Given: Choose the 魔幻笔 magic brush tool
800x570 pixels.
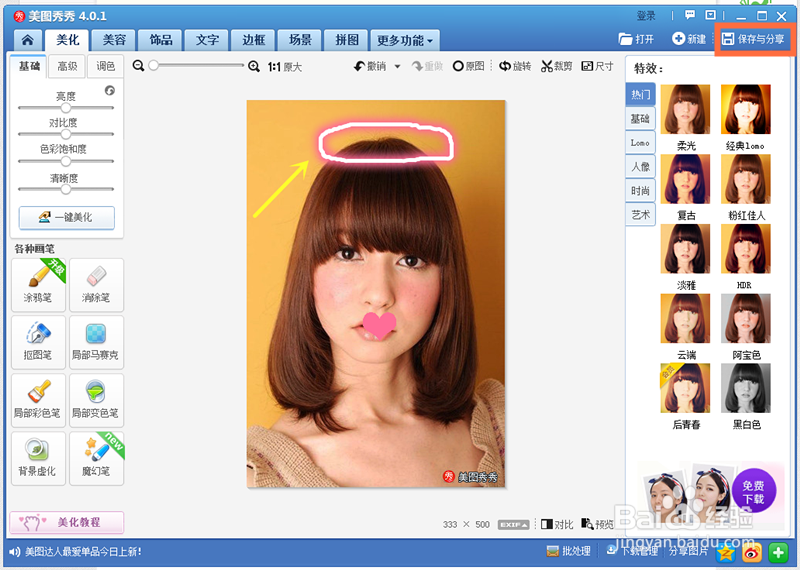Looking at the screenshot, I should (96, 458).
